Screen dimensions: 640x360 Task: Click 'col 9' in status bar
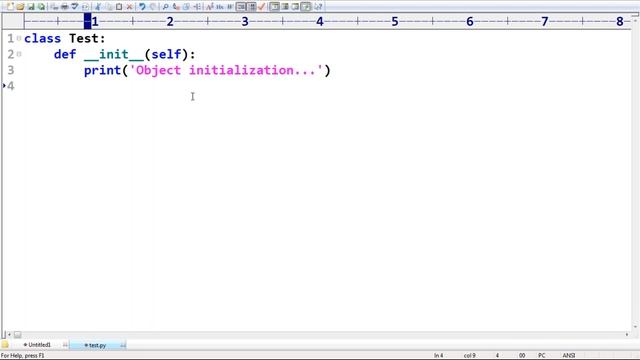[469, 356]
